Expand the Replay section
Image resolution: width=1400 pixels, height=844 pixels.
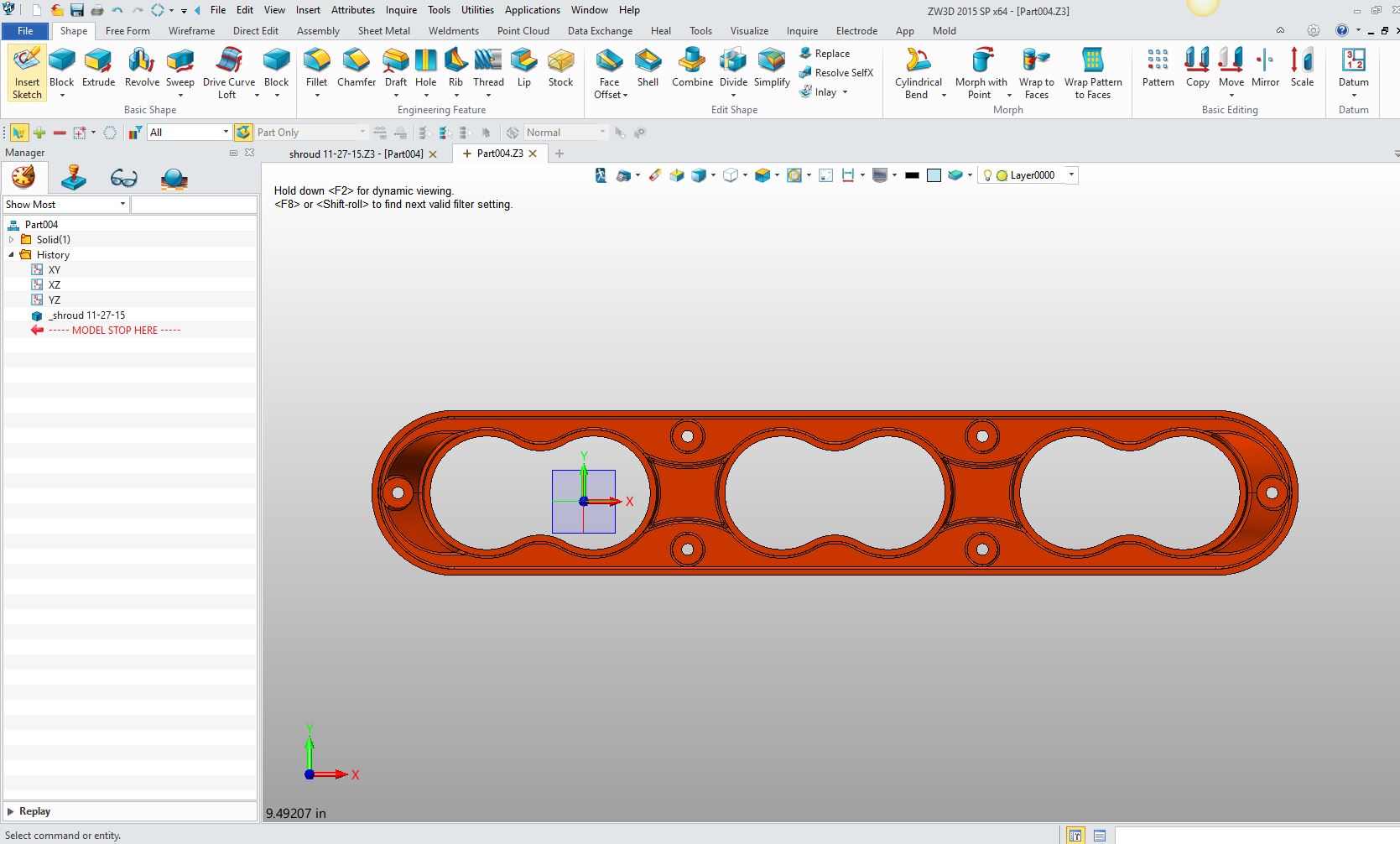tap(11, 811)
